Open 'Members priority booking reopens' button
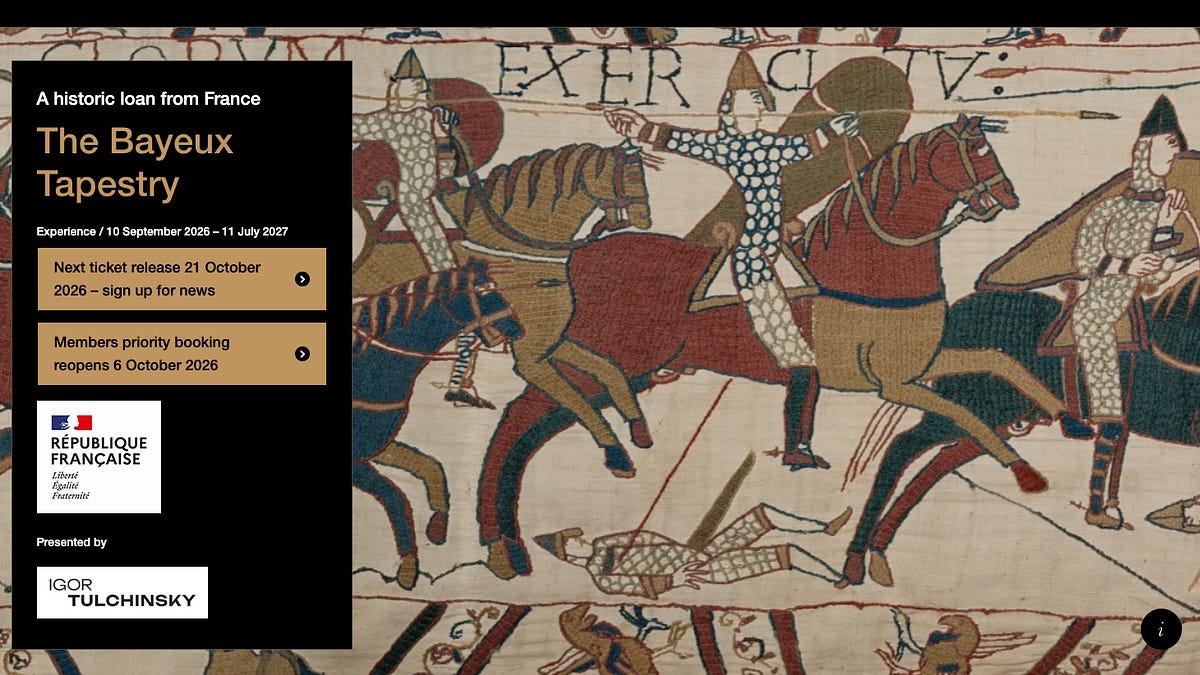 point(182,354)
